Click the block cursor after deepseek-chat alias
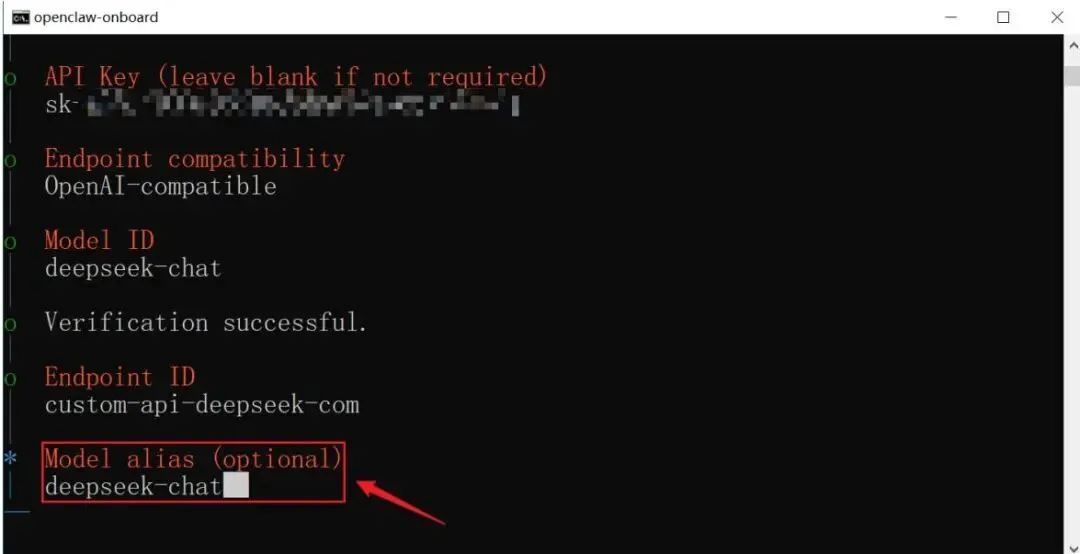This screenshot has height=554, width=1080. tap(236, 486)
